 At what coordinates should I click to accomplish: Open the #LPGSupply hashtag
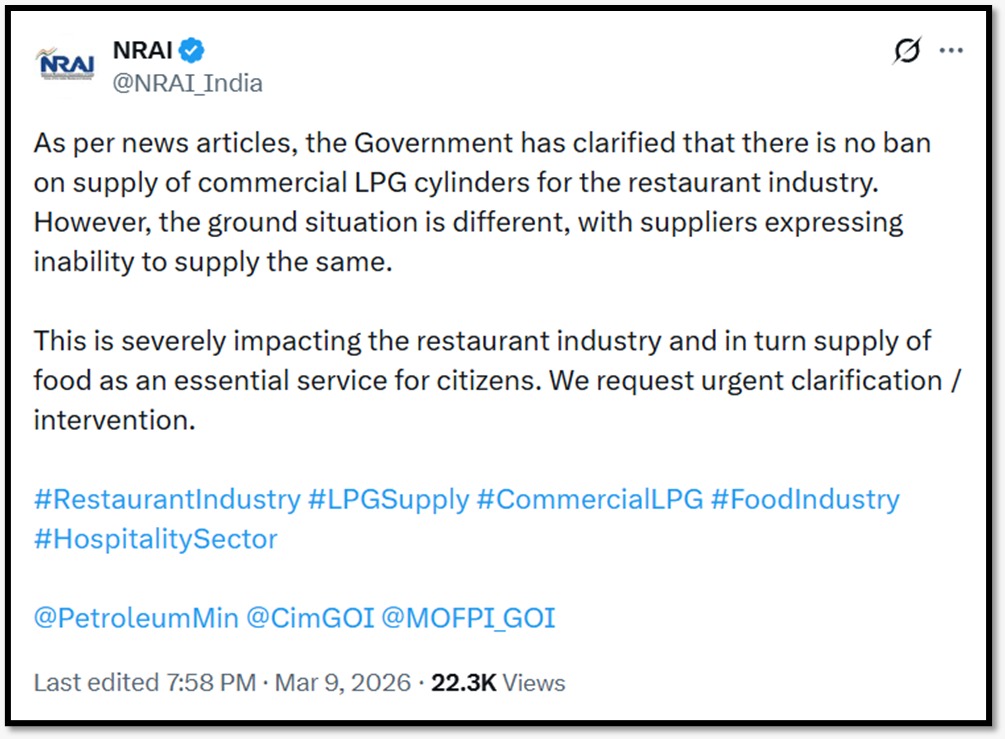389,499
